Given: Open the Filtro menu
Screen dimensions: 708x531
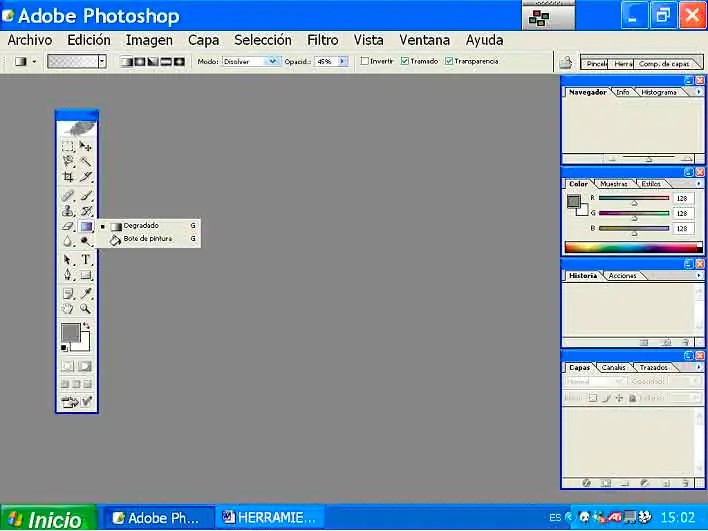Looking at the screenshot, I should pos(323,40).
